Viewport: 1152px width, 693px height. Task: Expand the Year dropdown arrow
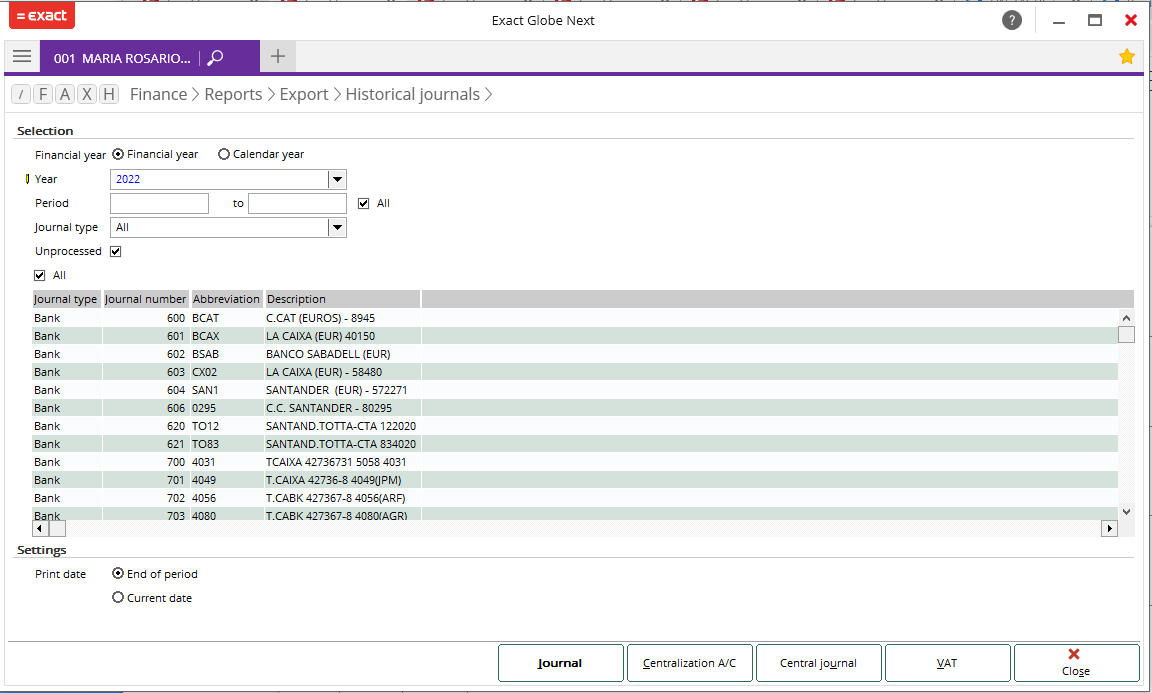[337, 179]
